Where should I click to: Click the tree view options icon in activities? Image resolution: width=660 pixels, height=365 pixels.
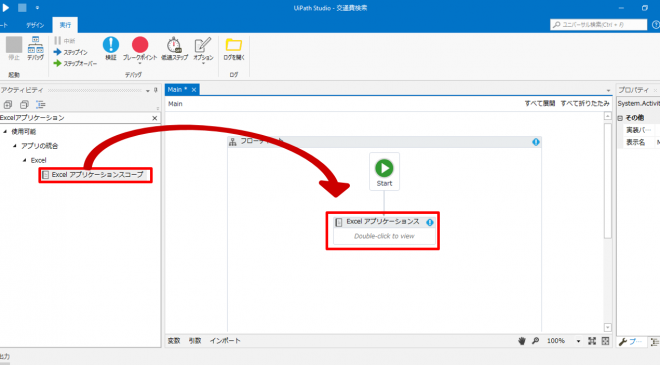40,104
